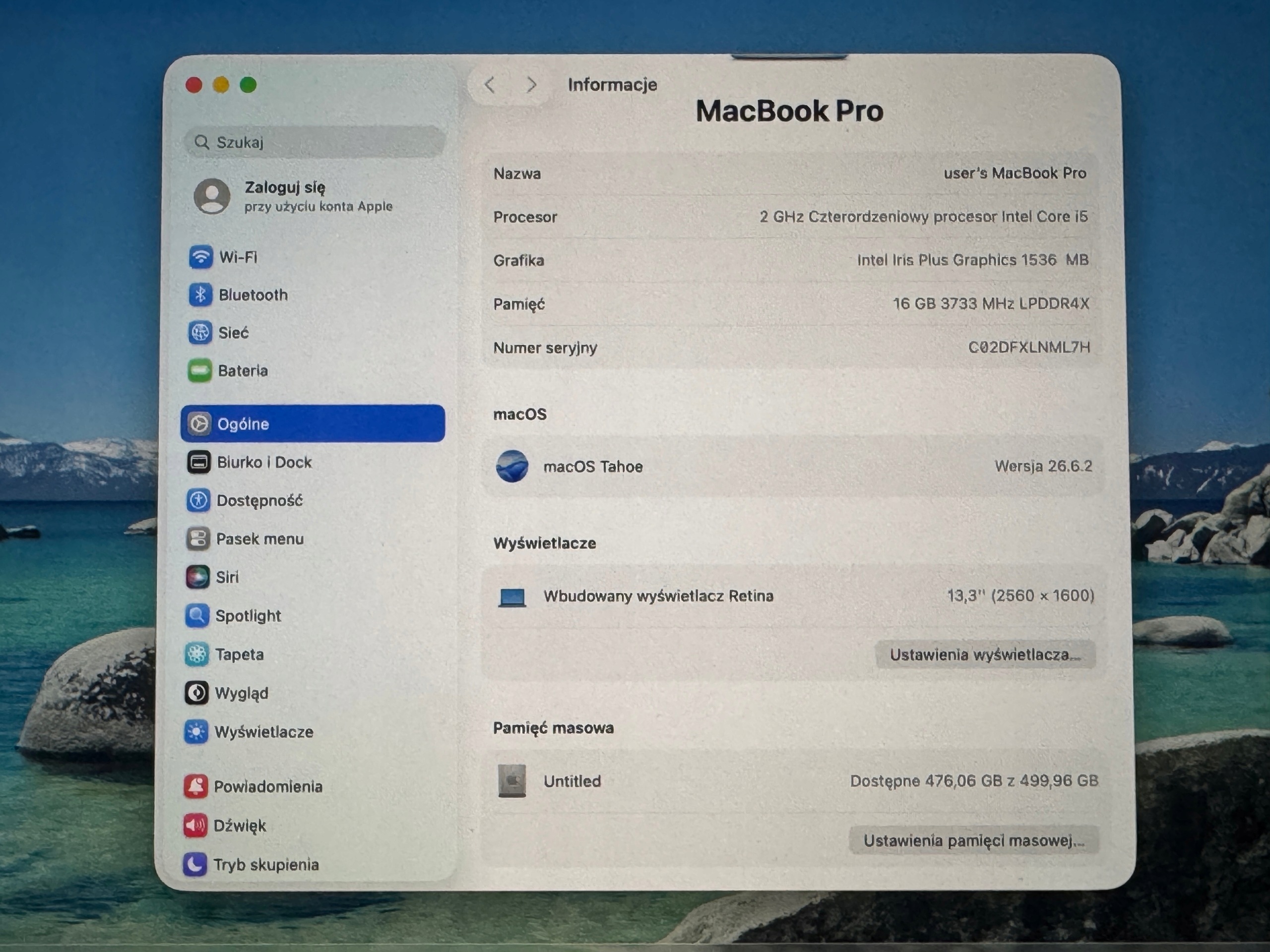Open Wi-Fi settings icon
The width and height of the screenshot is (1270, 952).
pyautogui.click(x=200, y=256)
